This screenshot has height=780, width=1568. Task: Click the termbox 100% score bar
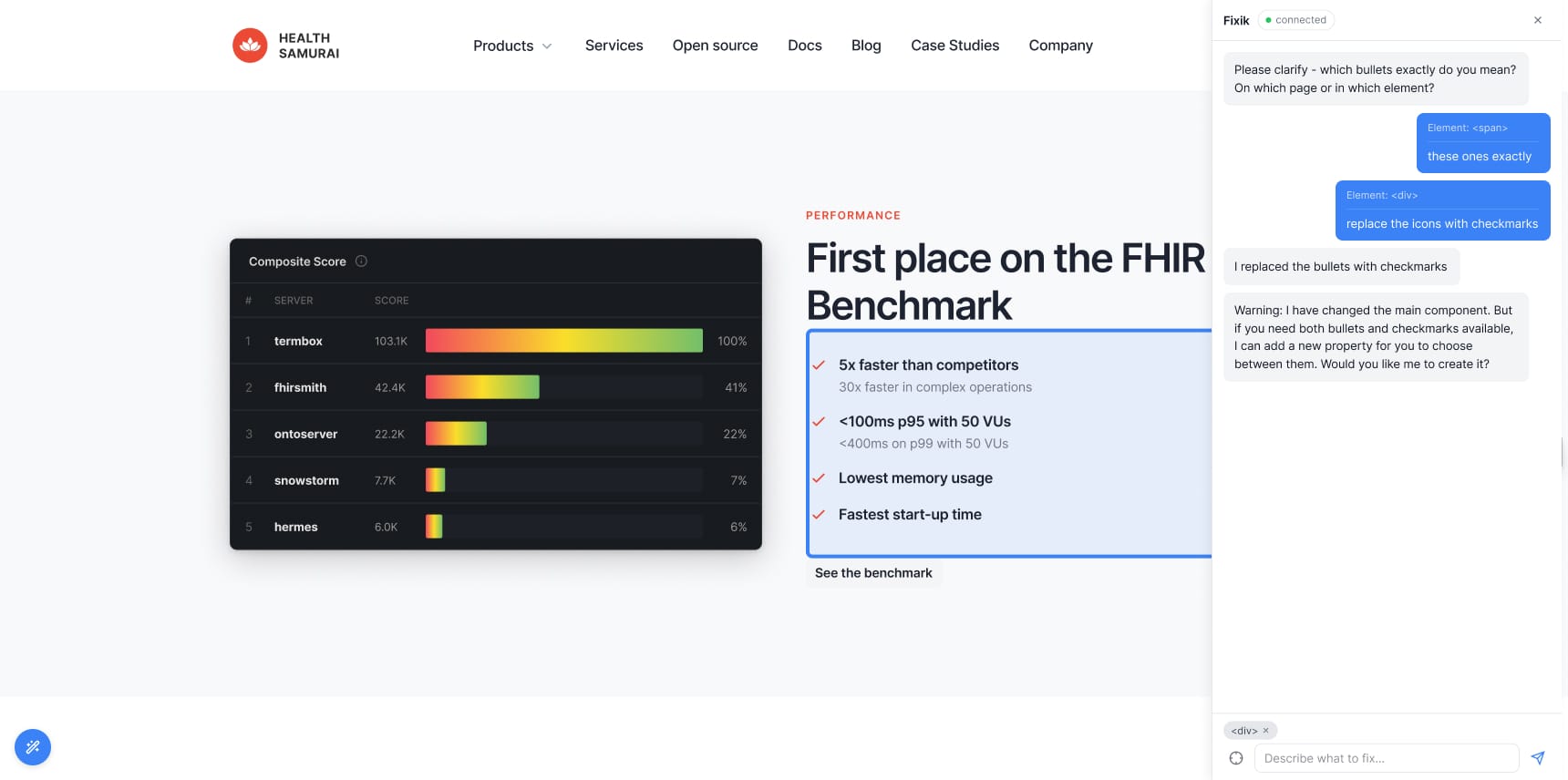pyautogui.click(x=564, y=341)
